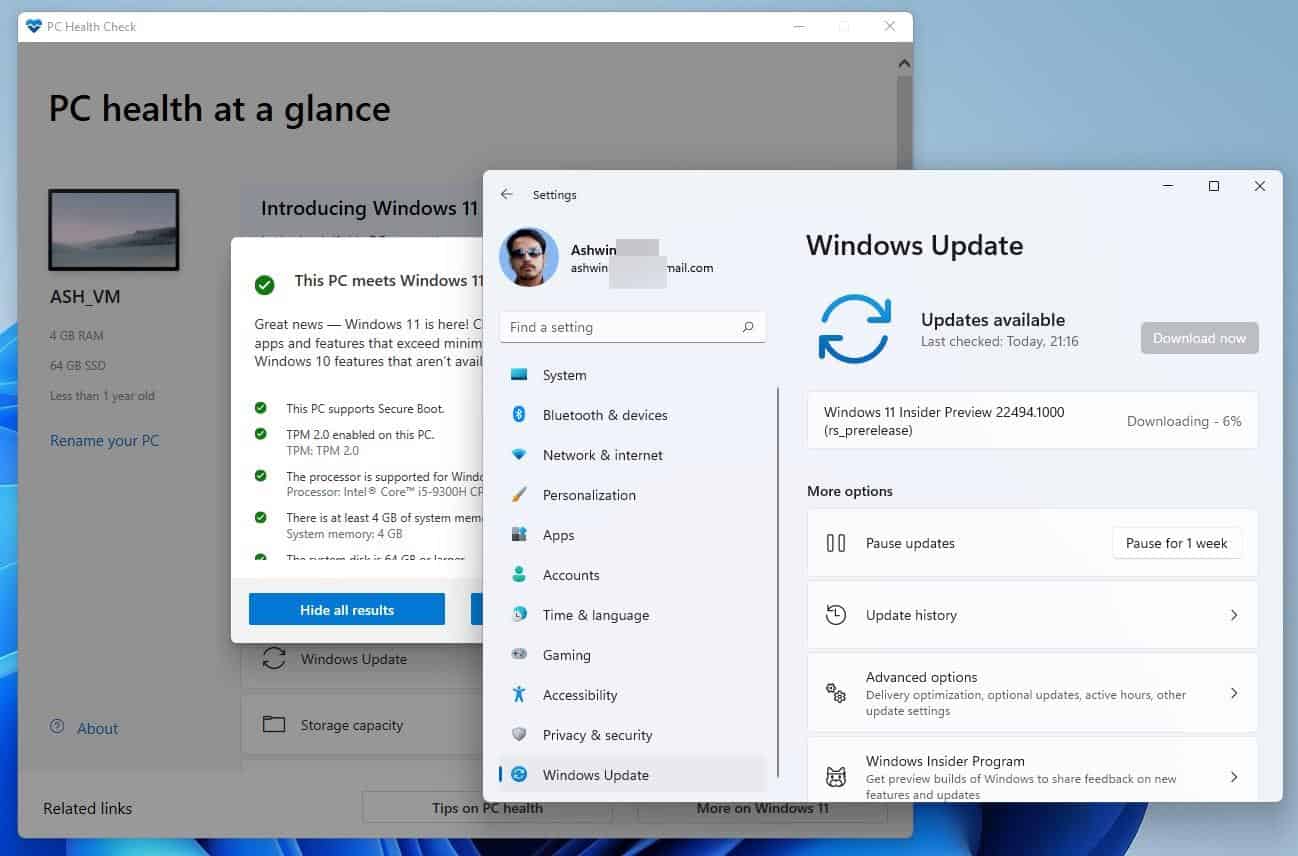Click Pause for 1 week button

click(x=1176, y=543)
